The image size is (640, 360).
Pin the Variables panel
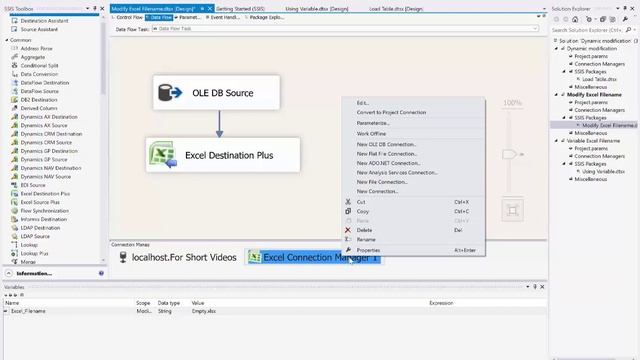[x=535, y=287]
